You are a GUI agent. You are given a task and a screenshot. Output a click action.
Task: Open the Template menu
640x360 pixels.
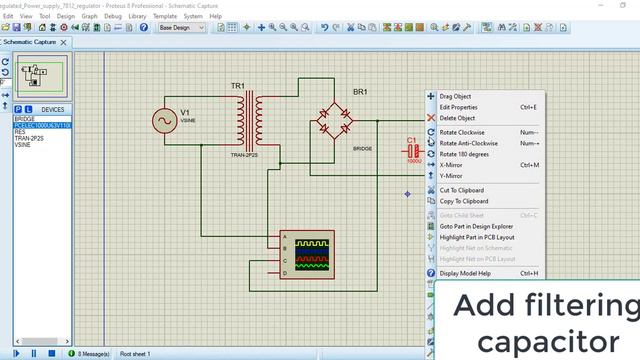[x=165, y=16]
